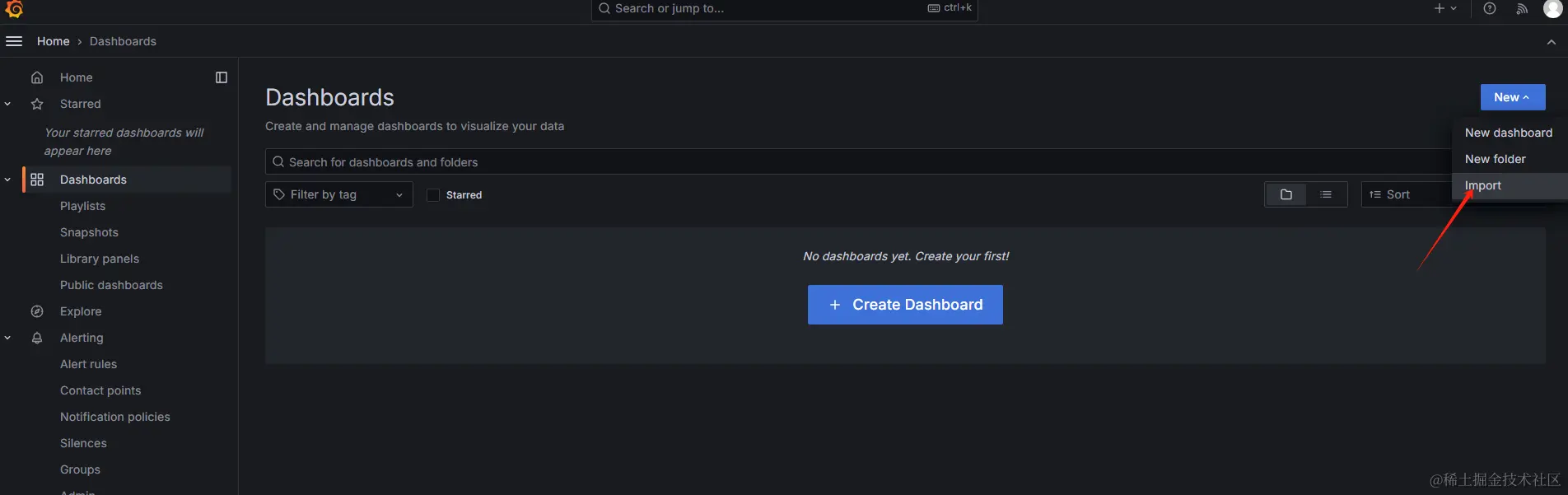
Task: Click the Explore compass icon
Action: pyautogui.click(x=37, y=311)
